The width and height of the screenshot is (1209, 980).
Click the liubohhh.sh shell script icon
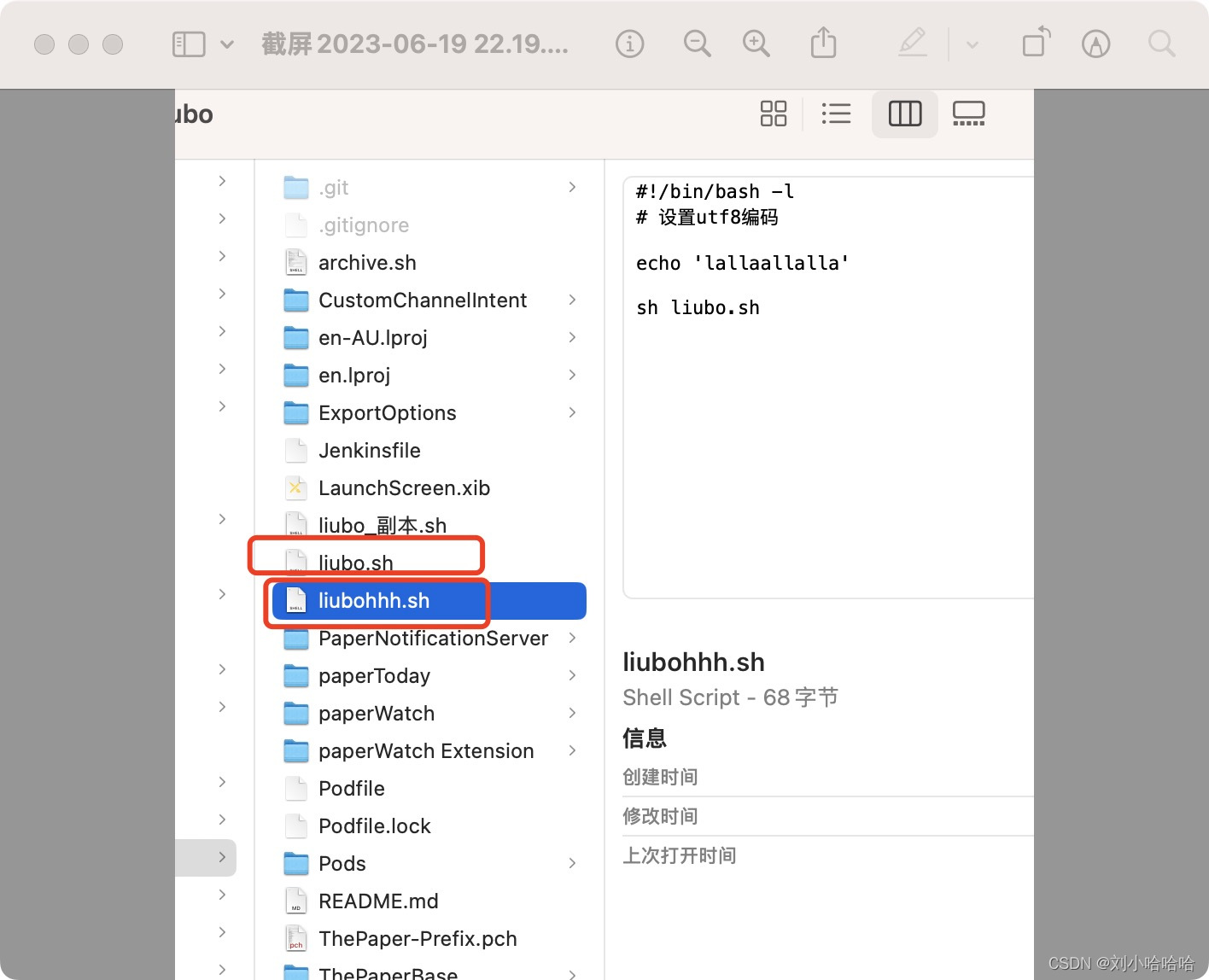tap(295, 600)
